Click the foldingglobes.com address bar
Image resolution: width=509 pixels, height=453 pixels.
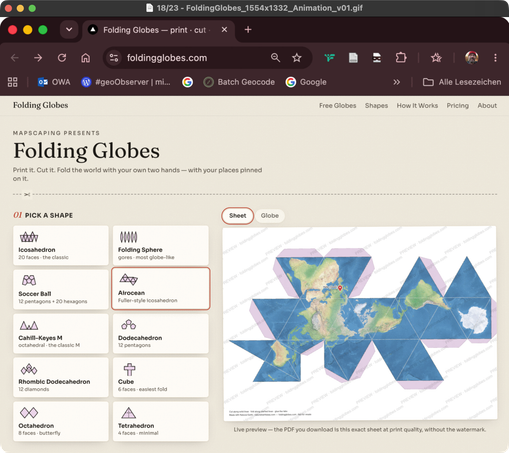click(x=193, y=58)
